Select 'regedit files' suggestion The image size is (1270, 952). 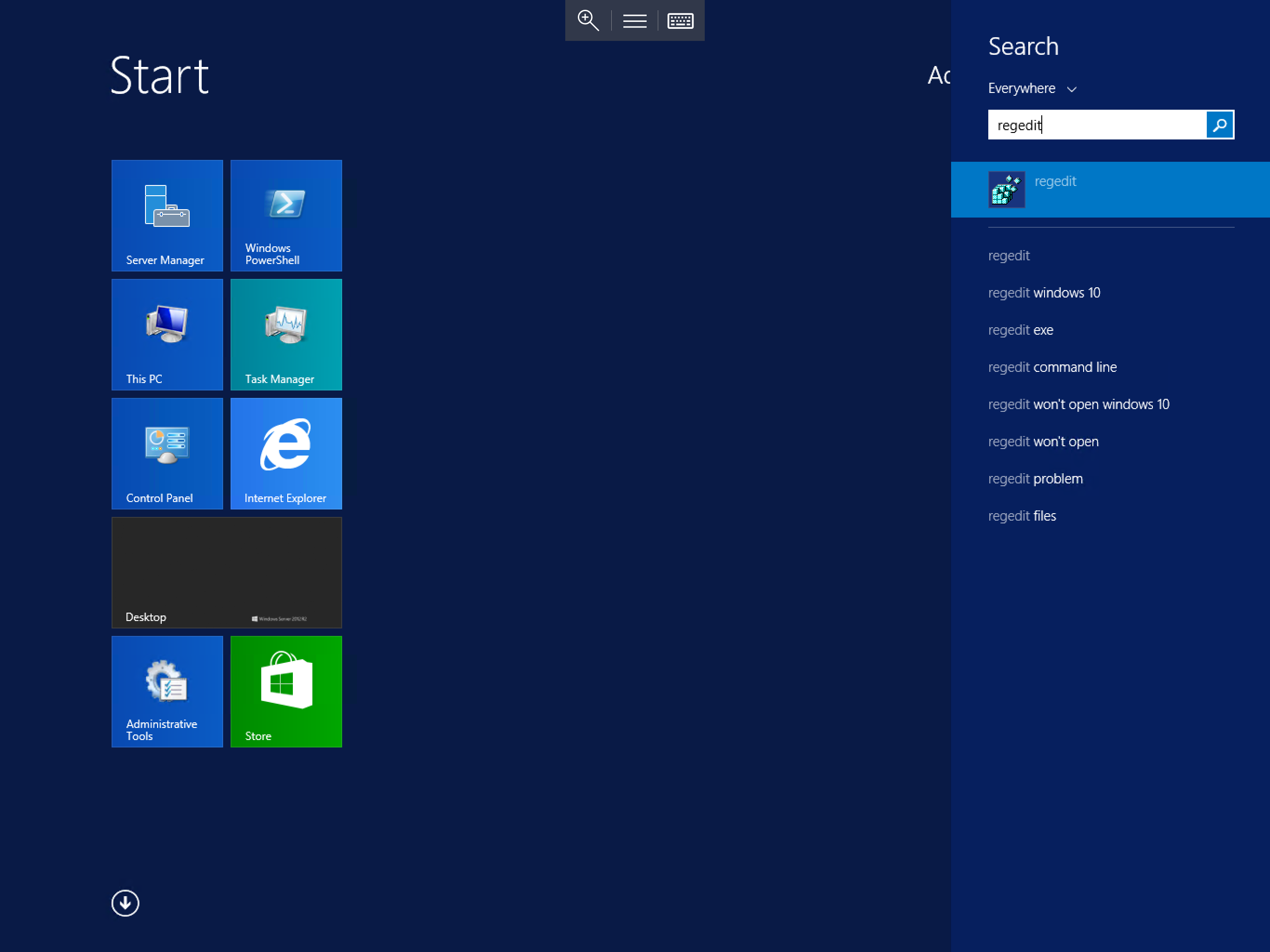(1022, 516)
